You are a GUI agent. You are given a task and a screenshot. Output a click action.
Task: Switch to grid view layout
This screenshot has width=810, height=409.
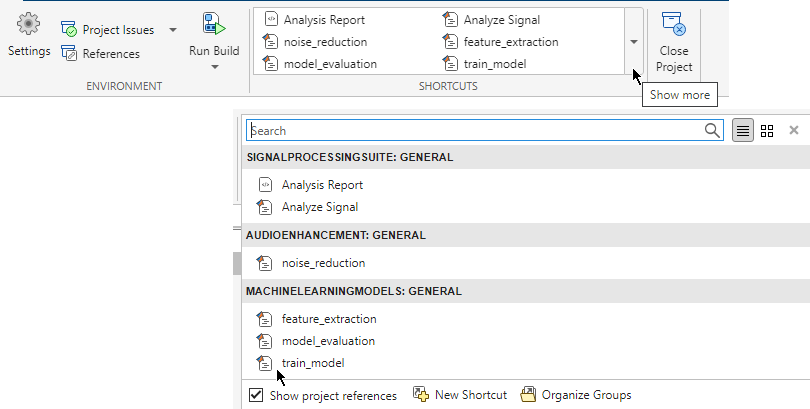point(767,130)
